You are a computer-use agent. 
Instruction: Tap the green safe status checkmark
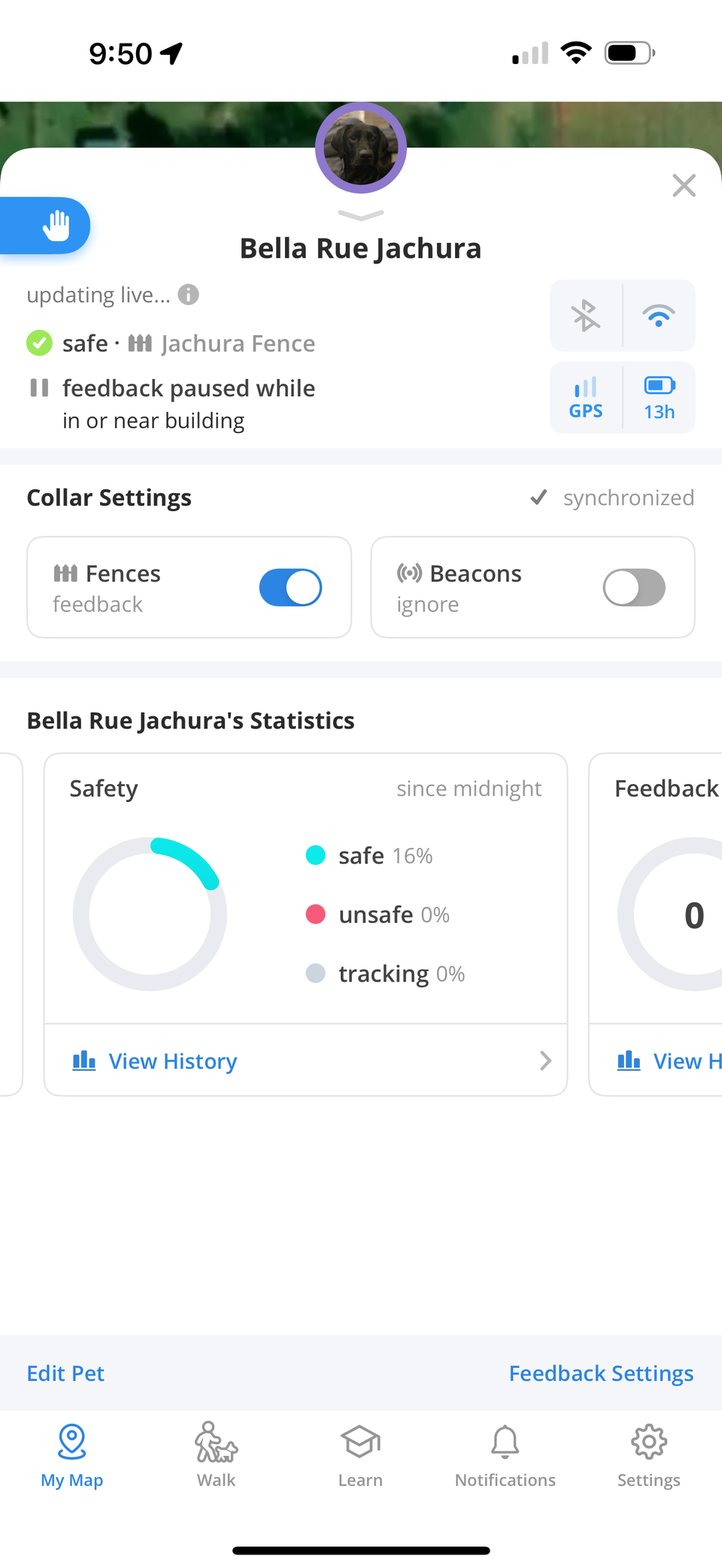pos(39,343)
